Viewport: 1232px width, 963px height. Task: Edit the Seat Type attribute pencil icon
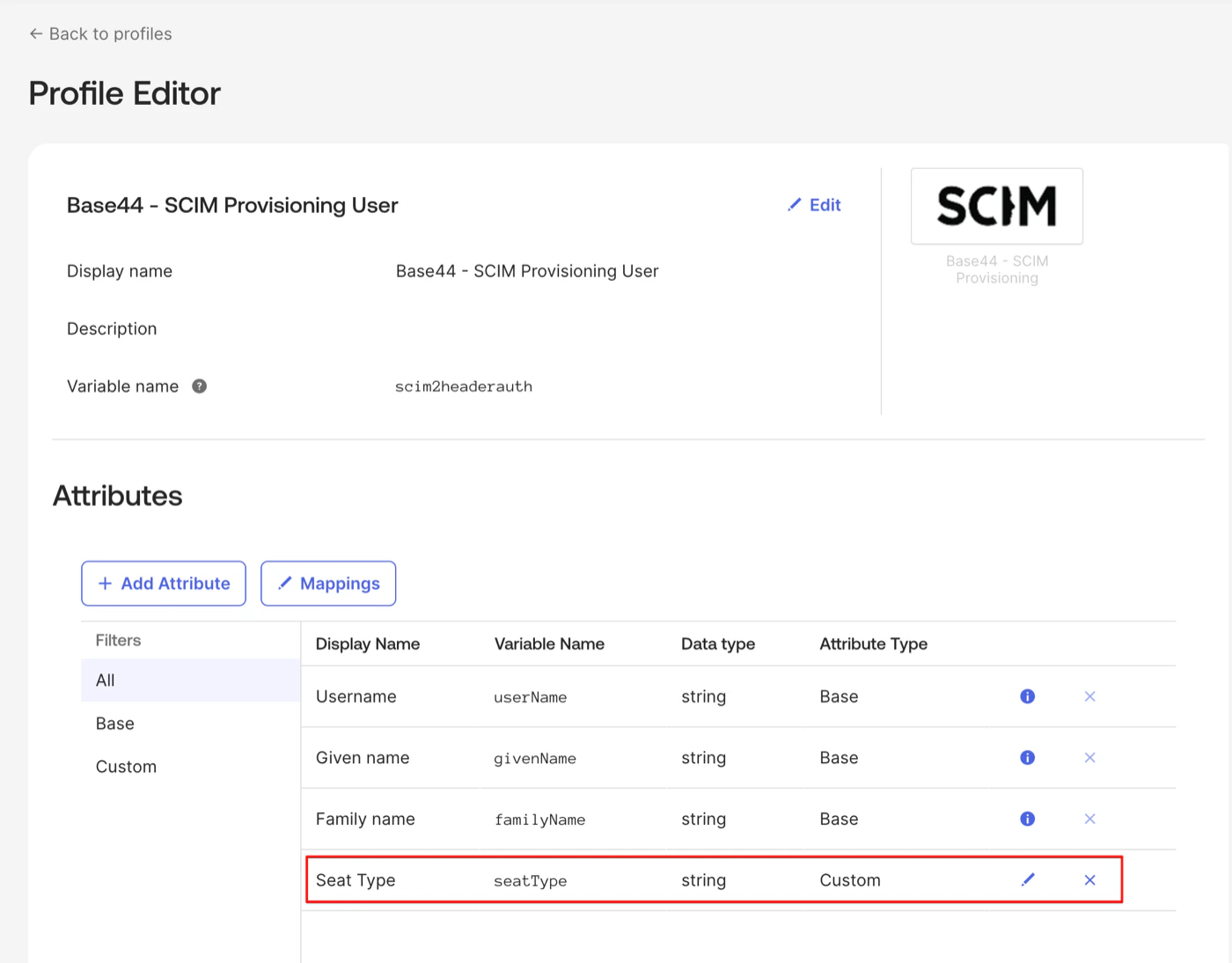coord(1027,879)
